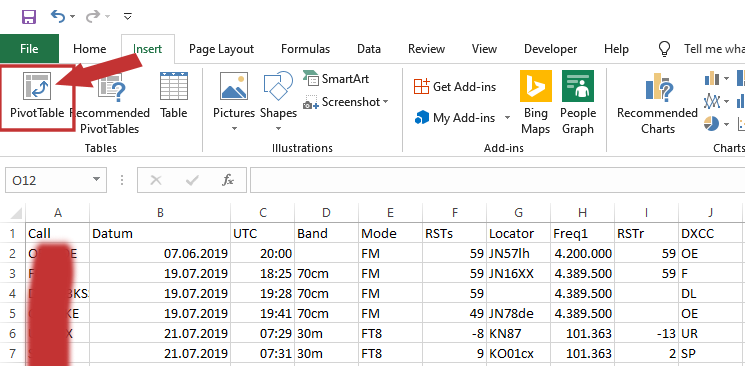Click the cell with value -13

pyautogui.click(x=647, y=334)
